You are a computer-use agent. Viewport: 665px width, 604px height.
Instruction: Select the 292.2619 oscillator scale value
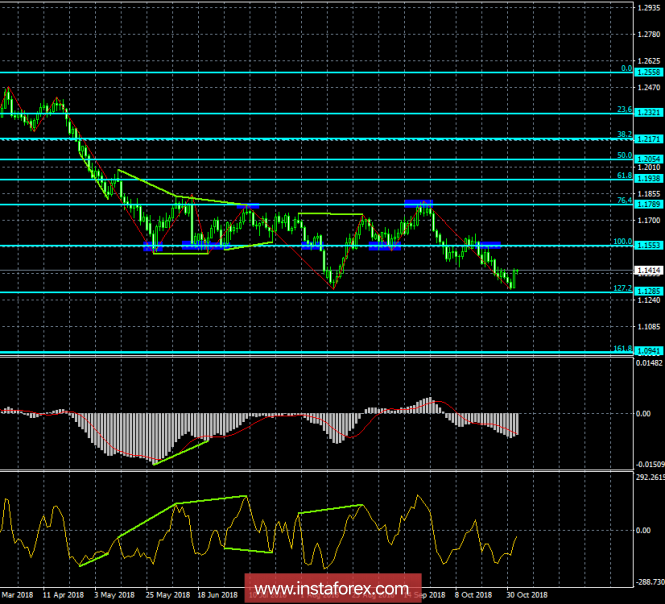tap(647, 477)
